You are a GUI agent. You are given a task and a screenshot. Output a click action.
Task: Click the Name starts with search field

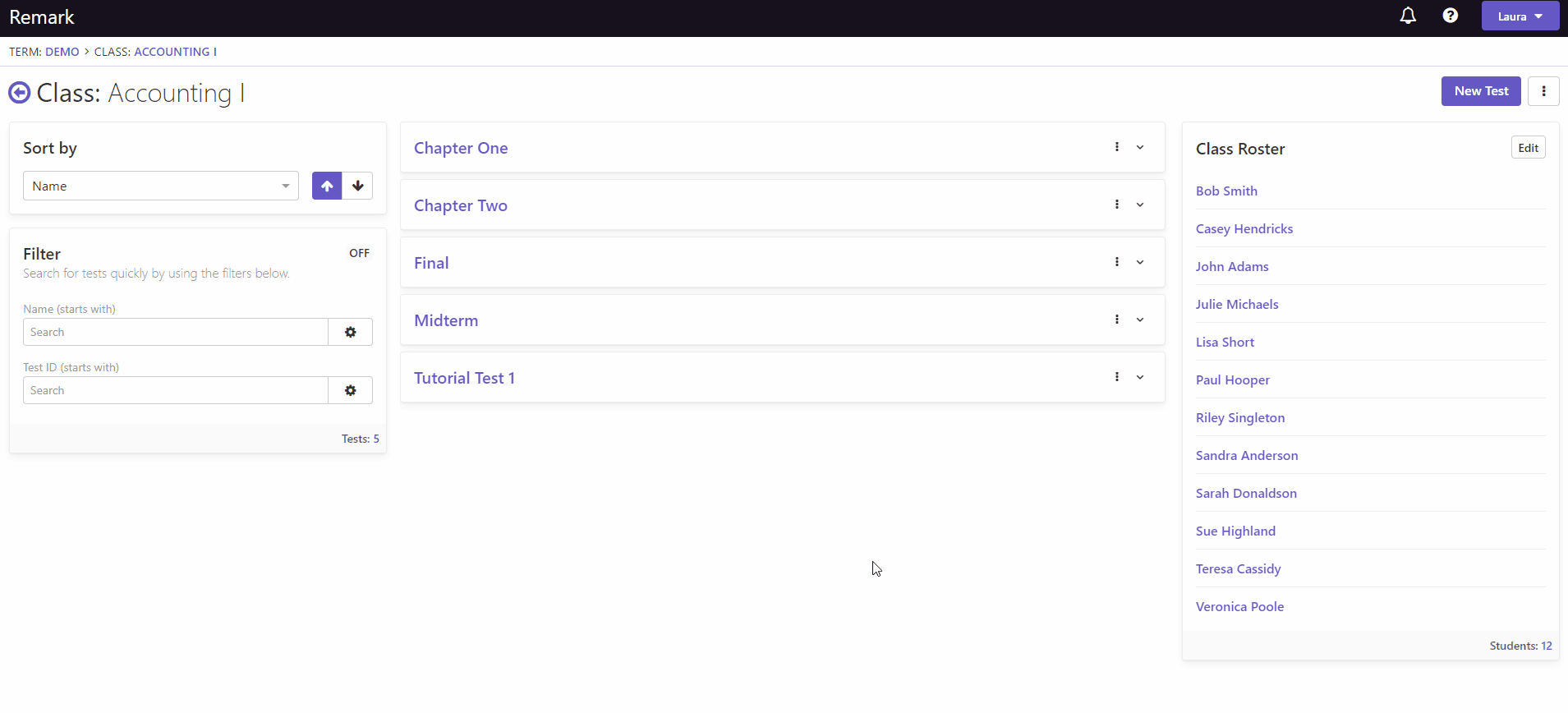176,332
